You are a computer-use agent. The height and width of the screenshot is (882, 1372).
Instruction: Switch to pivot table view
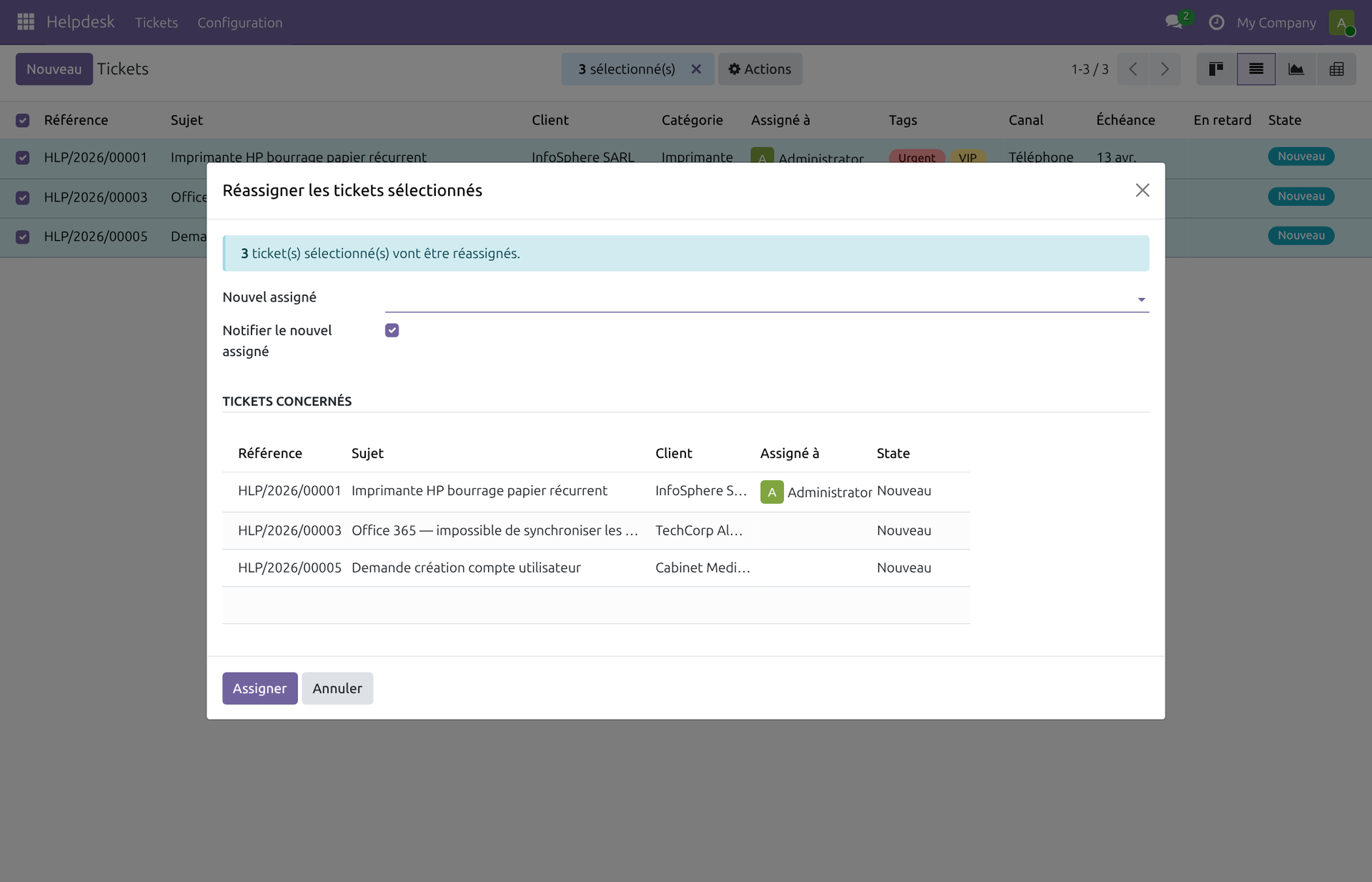[x=1336, y=69]
